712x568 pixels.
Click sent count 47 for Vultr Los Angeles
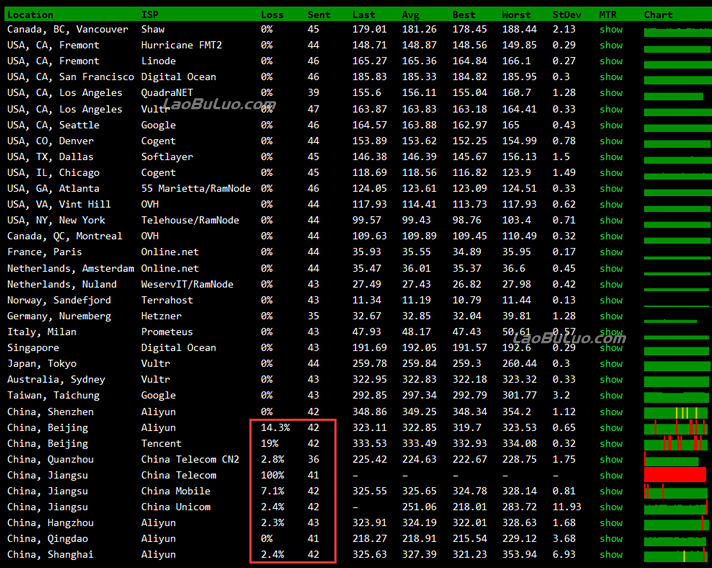[x=313, y=109]
